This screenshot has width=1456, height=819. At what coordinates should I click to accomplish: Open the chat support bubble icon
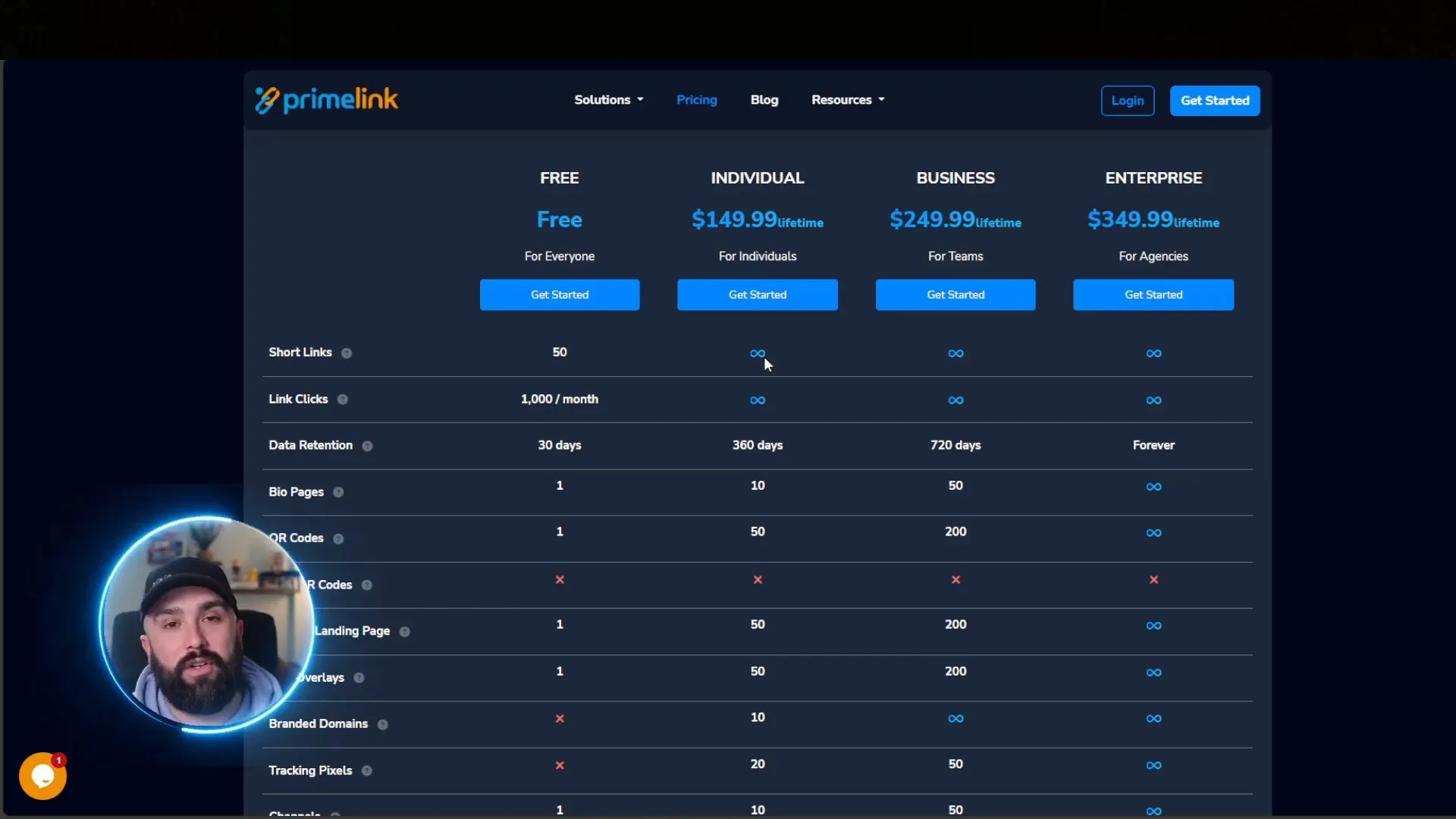tap(42, 776)
